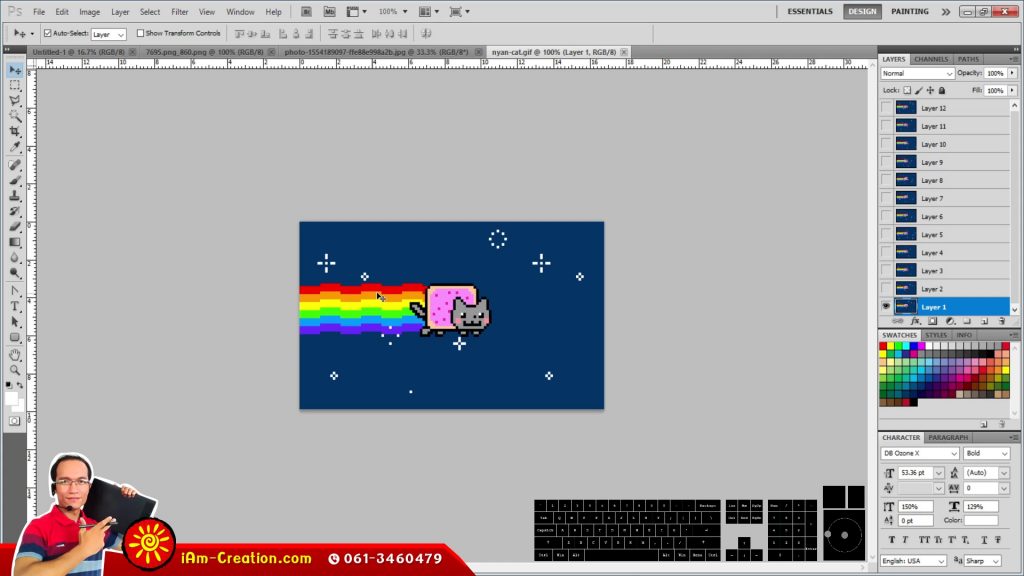Select the Dodge tool

pos(15,273)
